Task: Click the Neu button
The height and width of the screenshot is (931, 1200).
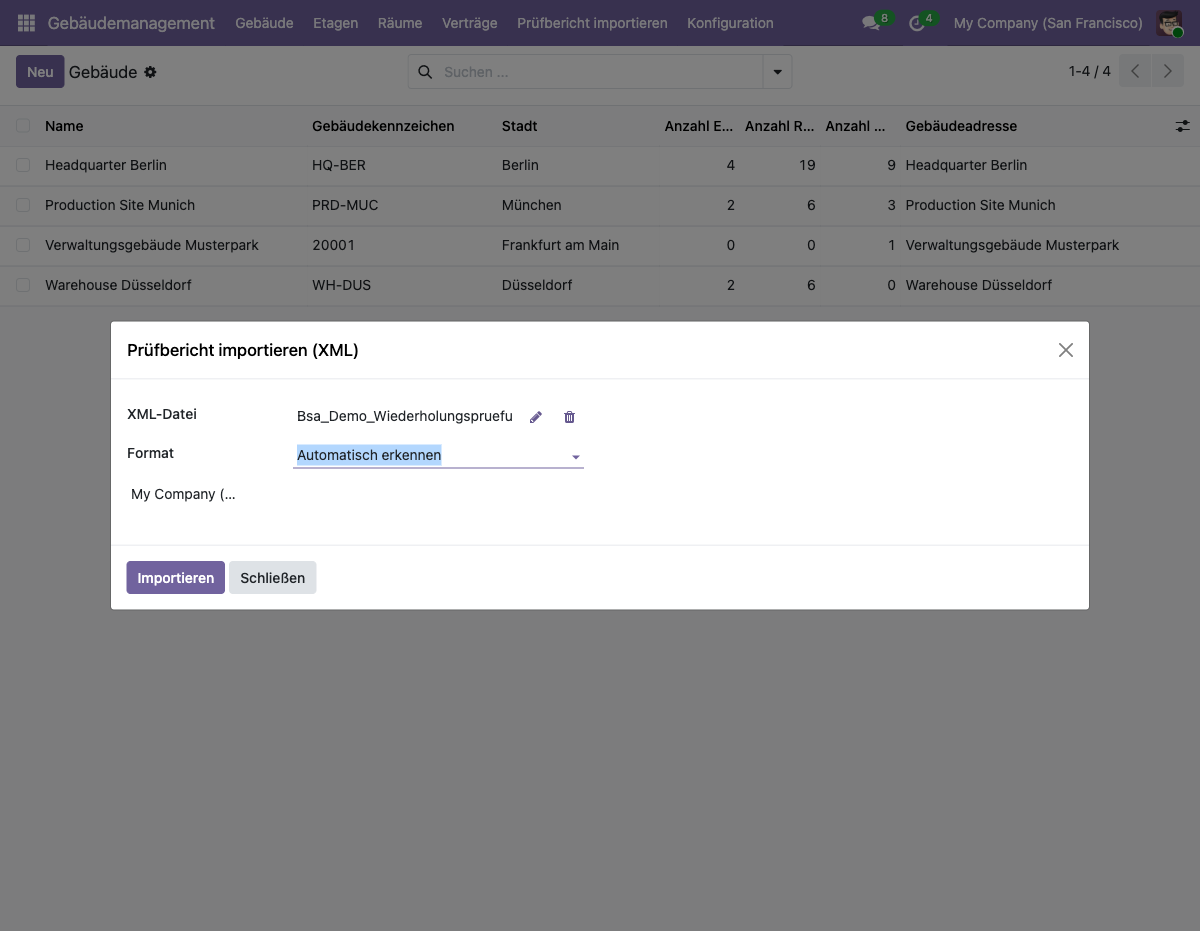Action: (40, 72)
